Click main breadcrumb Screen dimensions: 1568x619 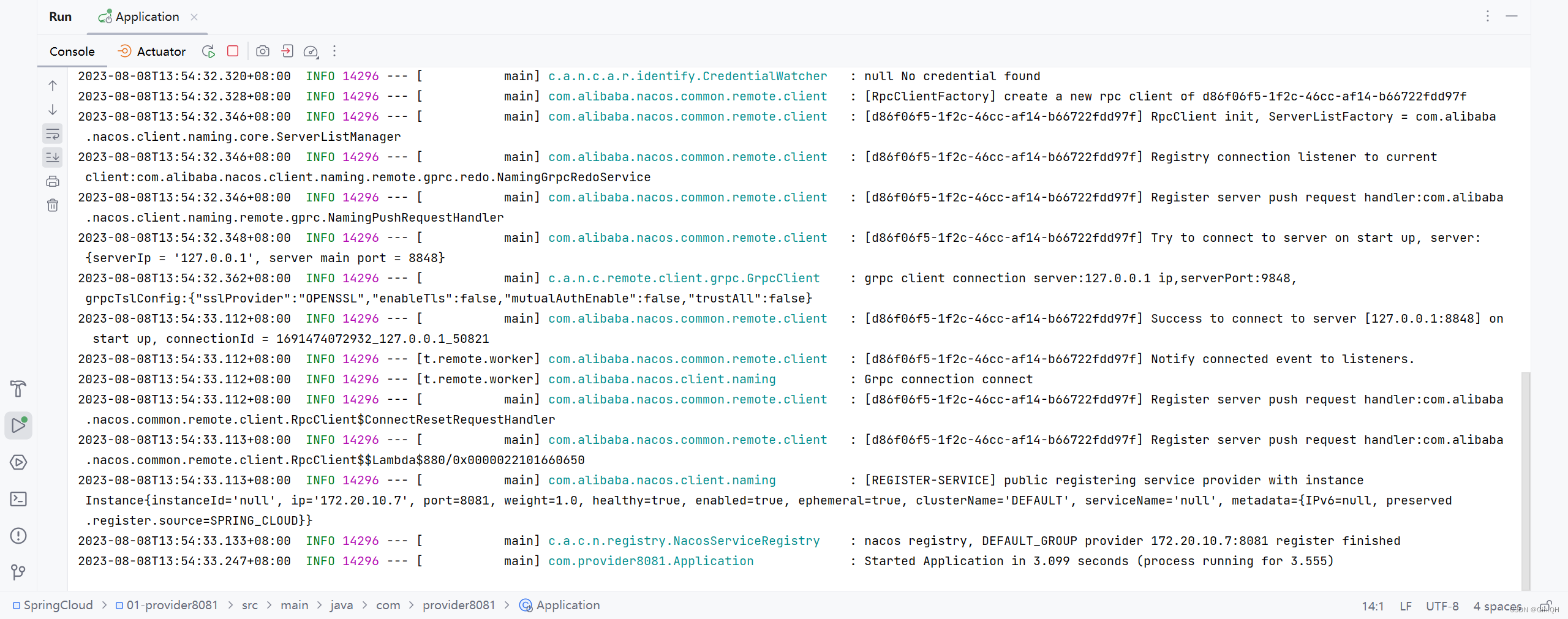[x=295, y=605]
